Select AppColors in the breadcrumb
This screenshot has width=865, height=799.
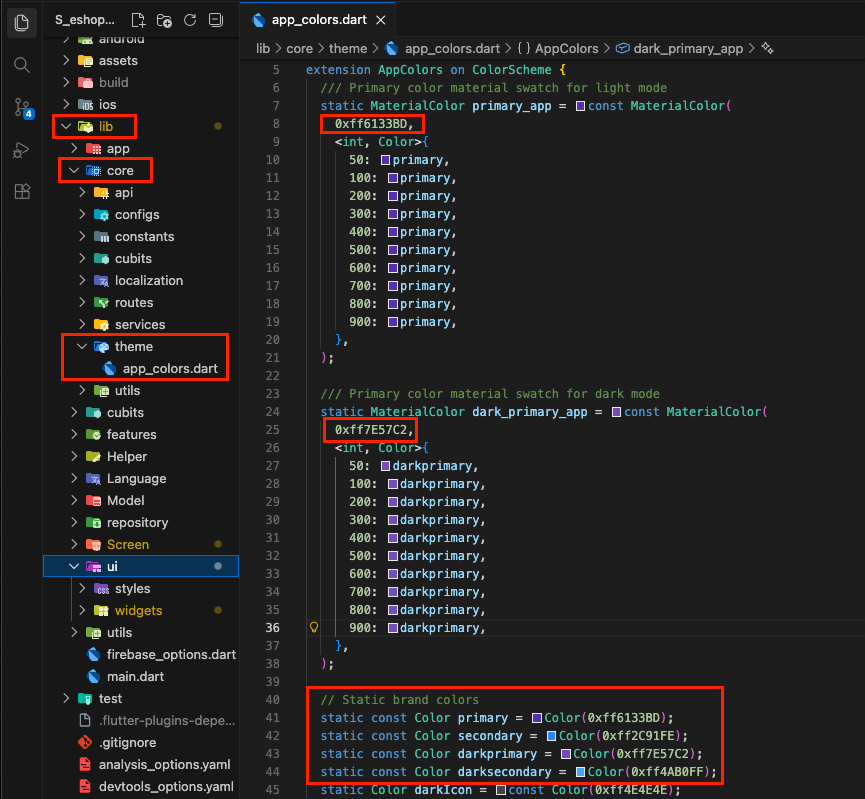tap(566, 48)
